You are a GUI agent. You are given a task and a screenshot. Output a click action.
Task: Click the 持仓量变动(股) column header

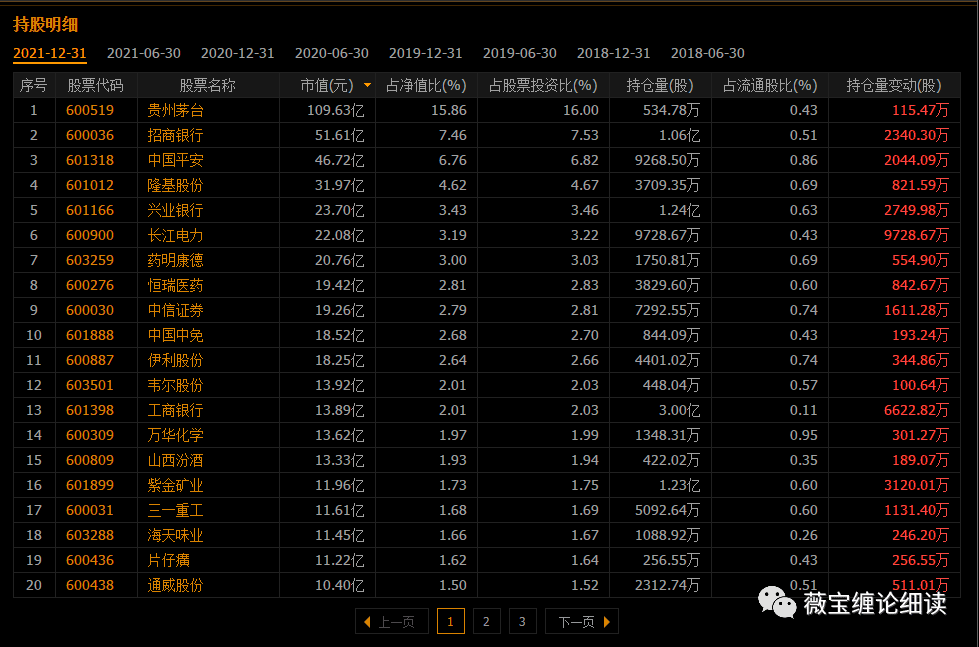pyautogui.click(x=894, y=85)
